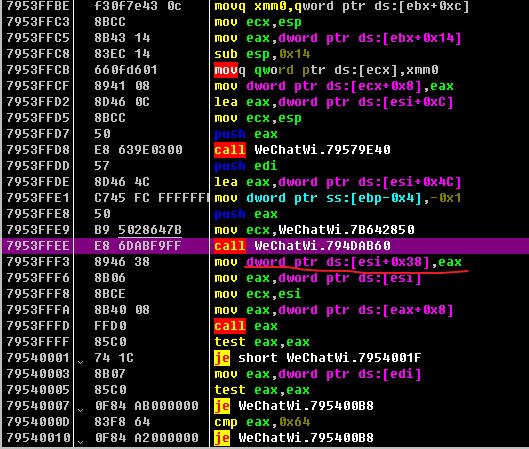Screen dimensions: 529x449
Task: Click 'mov eax,dword ptr ds:[edi]' instruction
Action: [x=318, y=374]
